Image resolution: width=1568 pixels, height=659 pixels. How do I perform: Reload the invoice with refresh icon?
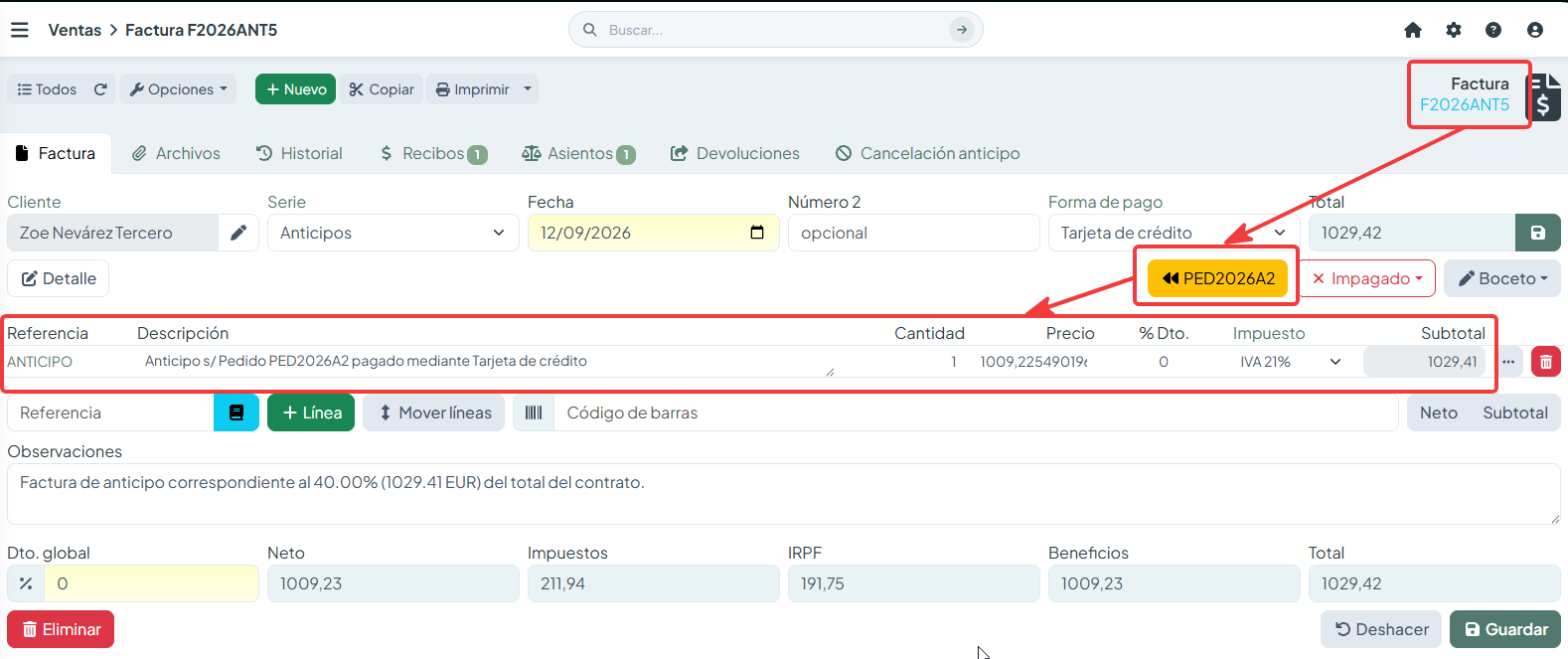(x=100, y=89)
